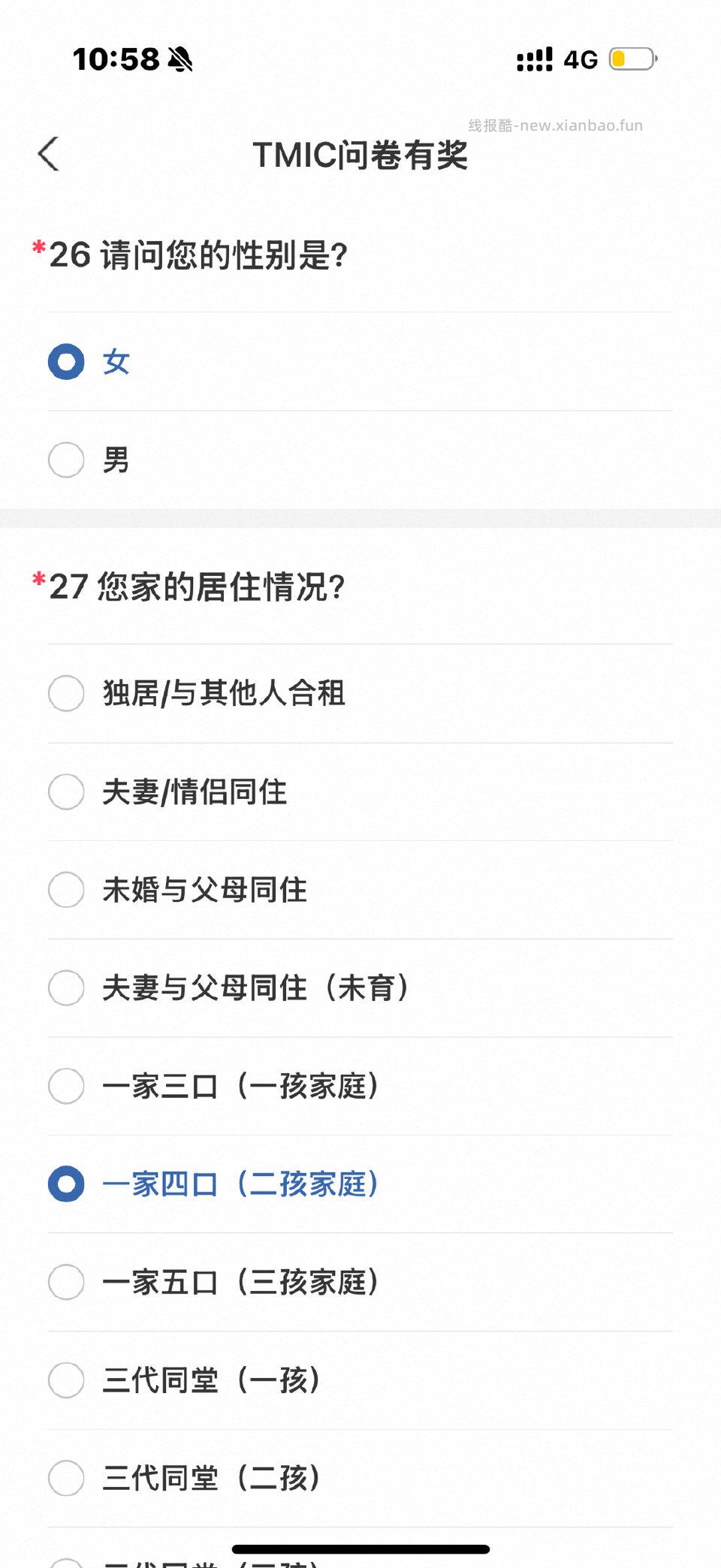Choose 一家五口（三孩家庭）option
The image size is (721, 1568).
tap(66, 1282)
